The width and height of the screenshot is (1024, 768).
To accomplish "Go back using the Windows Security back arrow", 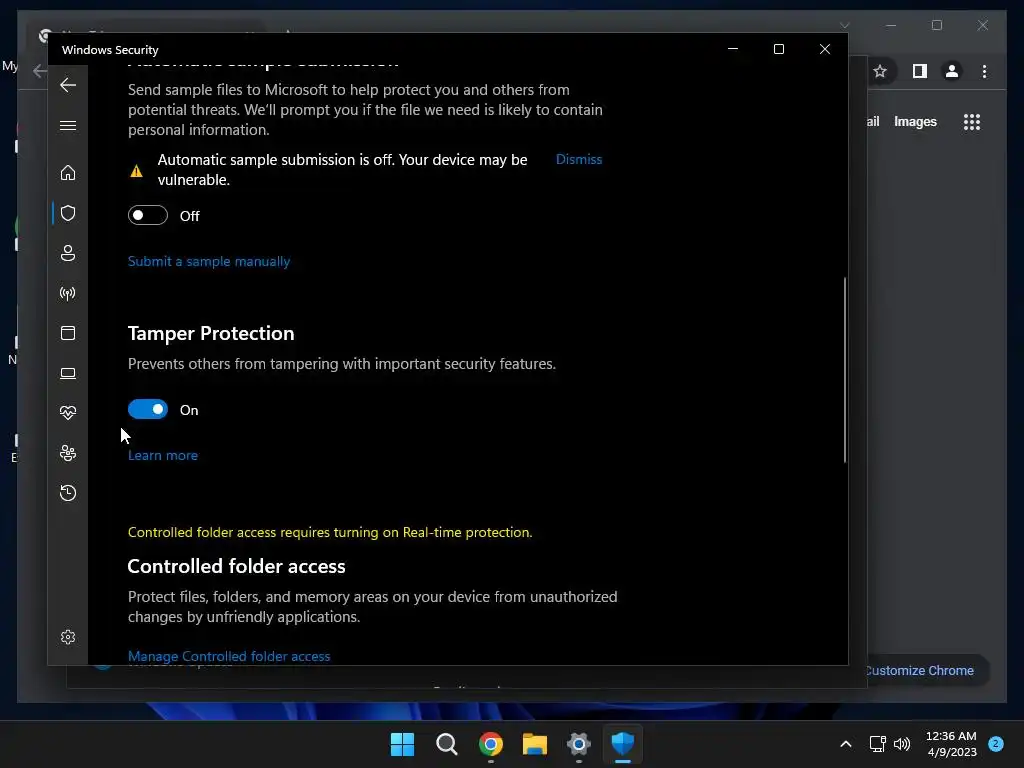I will pyautogui.click(x=68, y=85).
